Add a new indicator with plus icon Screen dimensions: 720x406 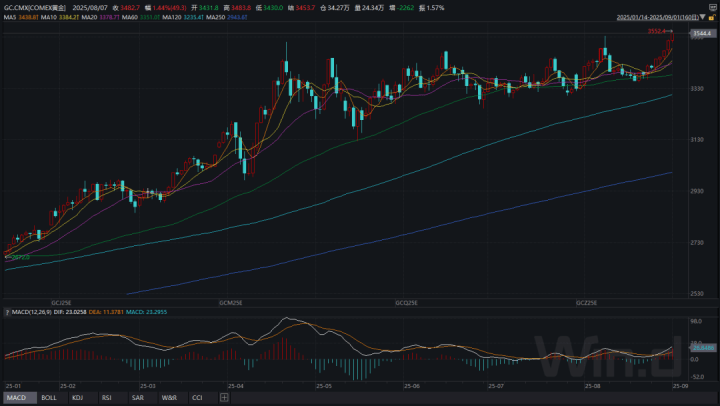224,397
